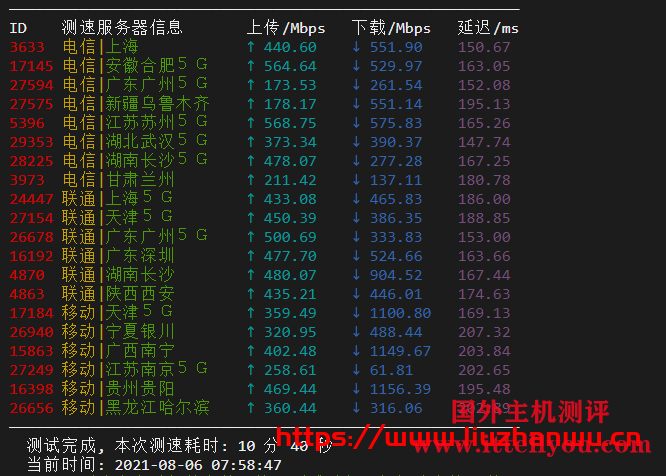The width and height of the screenshot is (666, 476).
Task: Select server ID 17184
Action: point(31,313)
